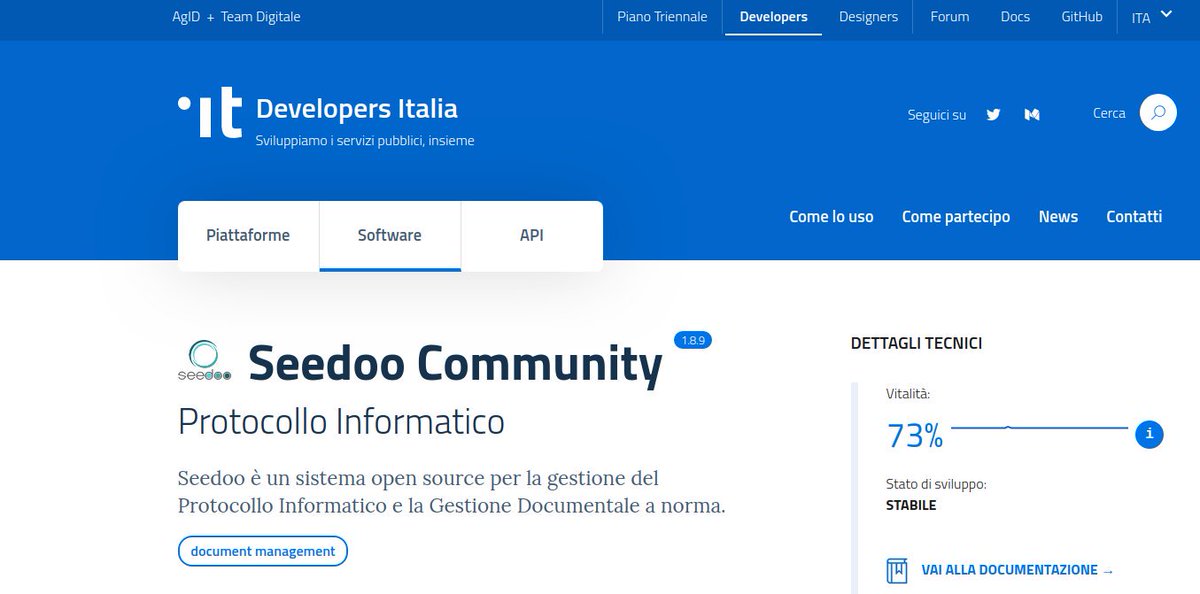
Task: Click the Seedoo logo image
Action: tap(204, 361)
